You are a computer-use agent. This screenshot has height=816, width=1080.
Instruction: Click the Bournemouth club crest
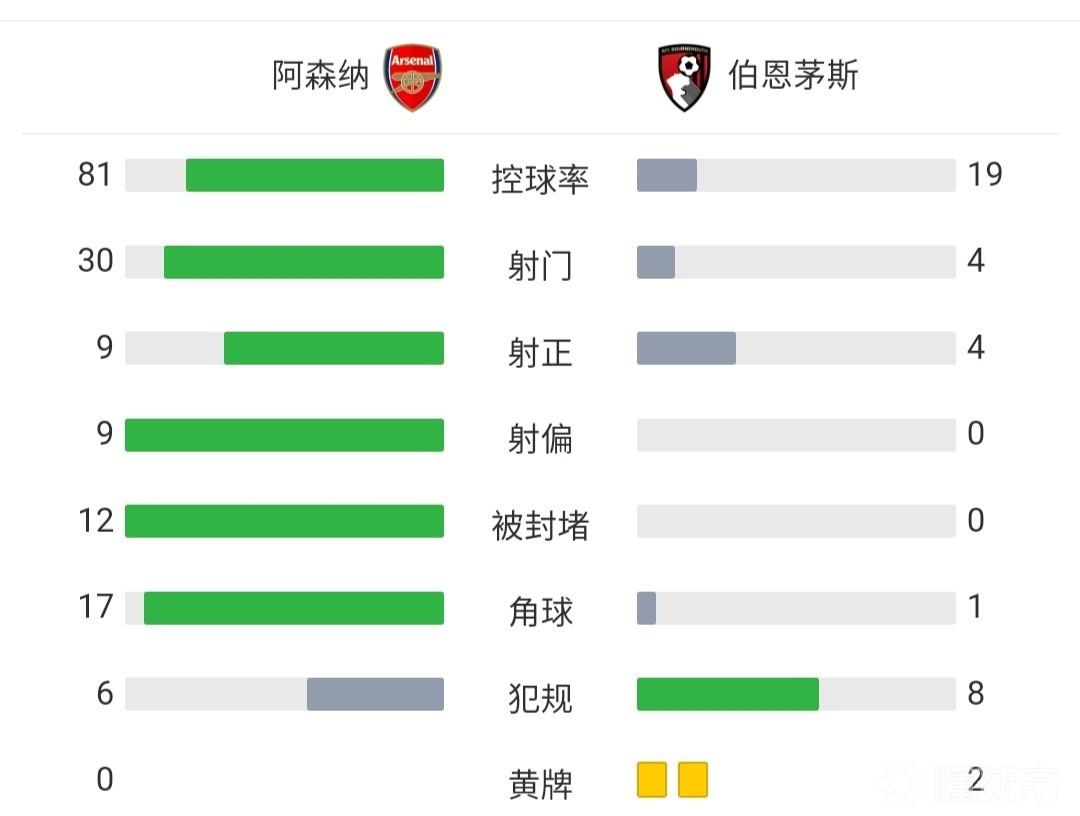(x=684, y=77)
